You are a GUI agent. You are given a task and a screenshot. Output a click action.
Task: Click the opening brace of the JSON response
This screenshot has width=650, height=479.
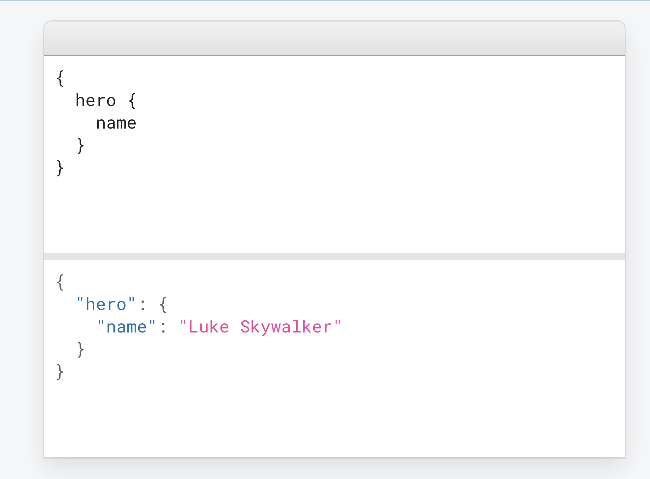61,282
